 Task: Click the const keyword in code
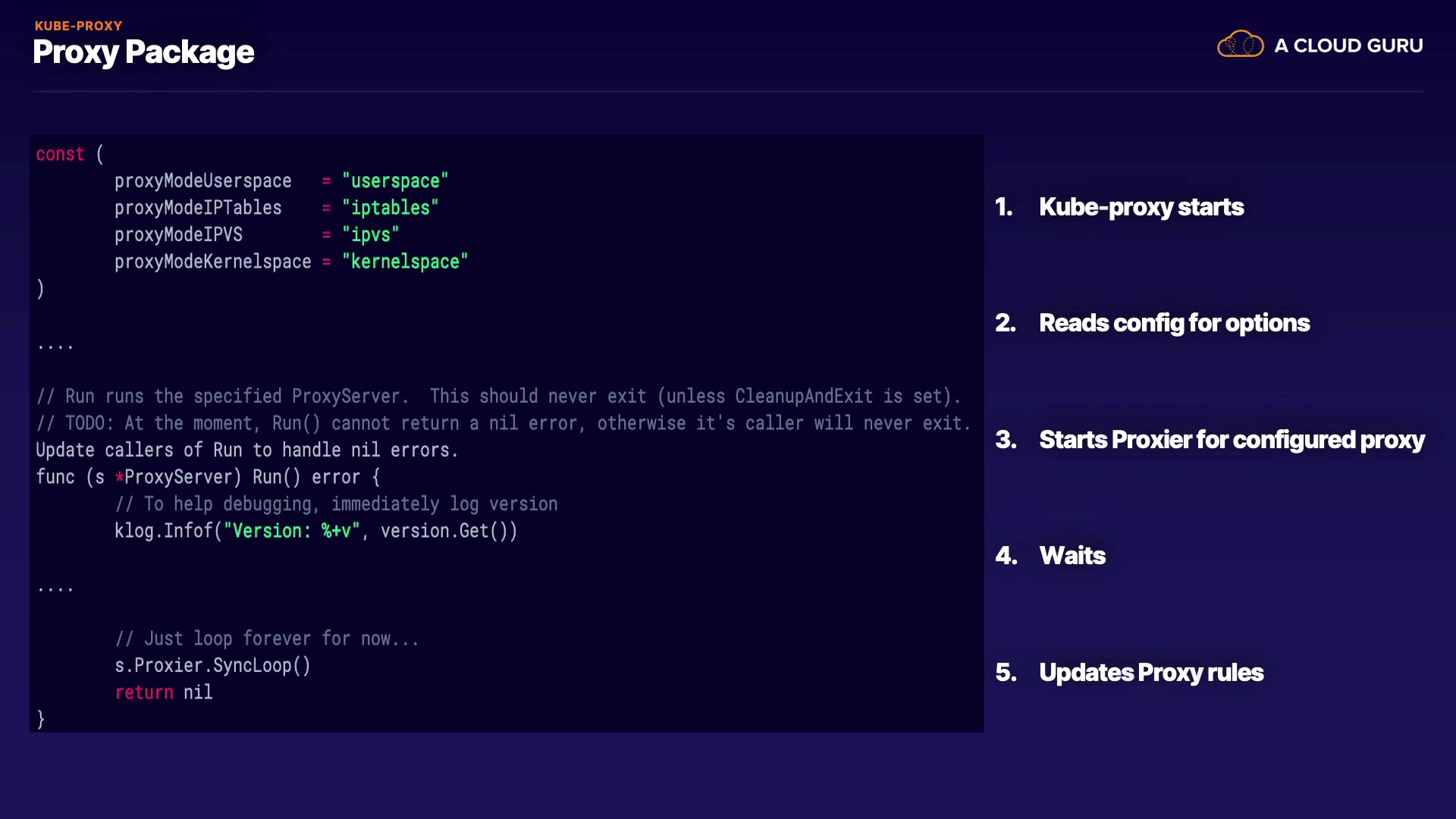pyautogui.click(x=60, y=154)
